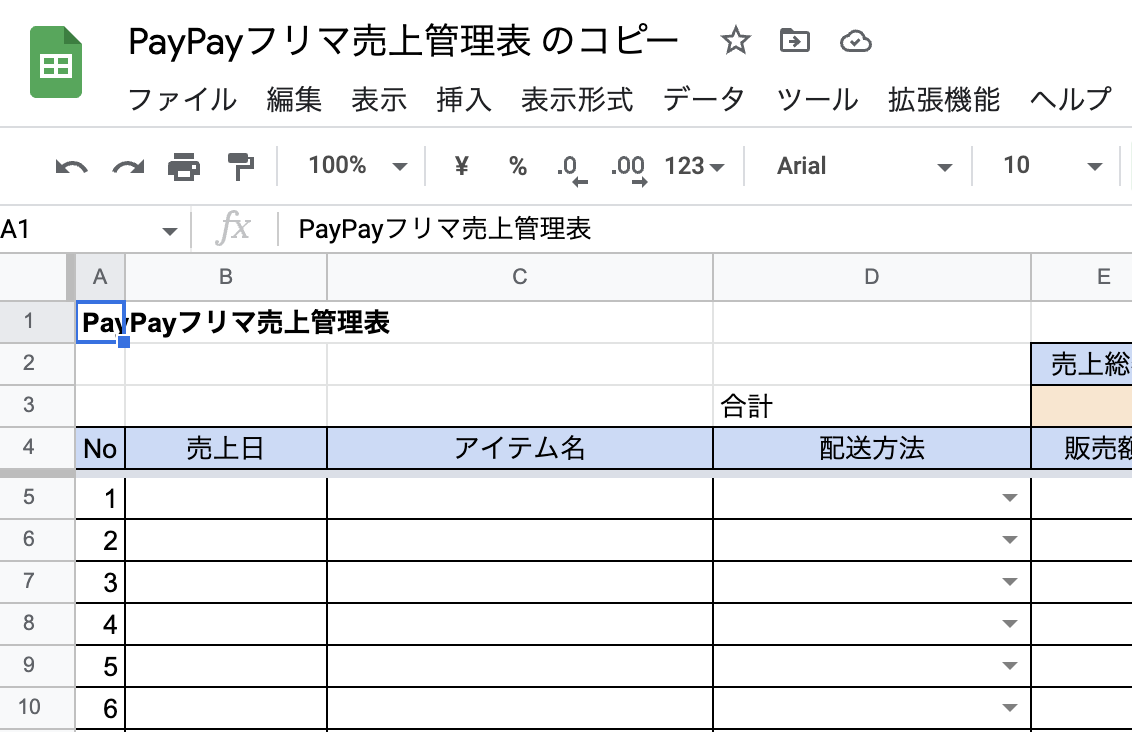Open the Print icon

pyautogui.click(x=184, y=166)
